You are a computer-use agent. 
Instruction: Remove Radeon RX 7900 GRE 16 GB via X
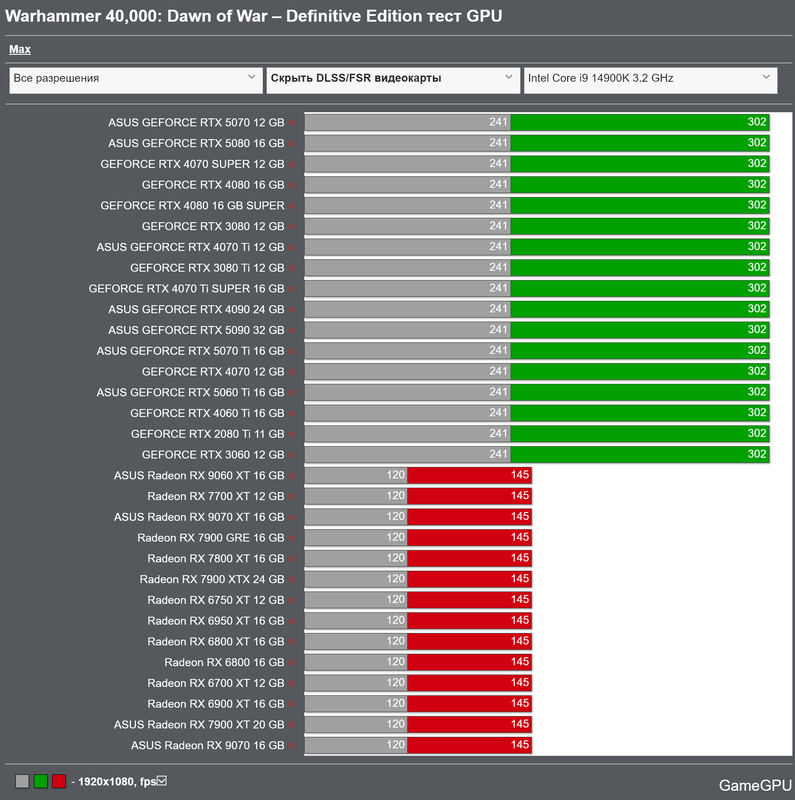pyautogui.click(x=291, y=538)
